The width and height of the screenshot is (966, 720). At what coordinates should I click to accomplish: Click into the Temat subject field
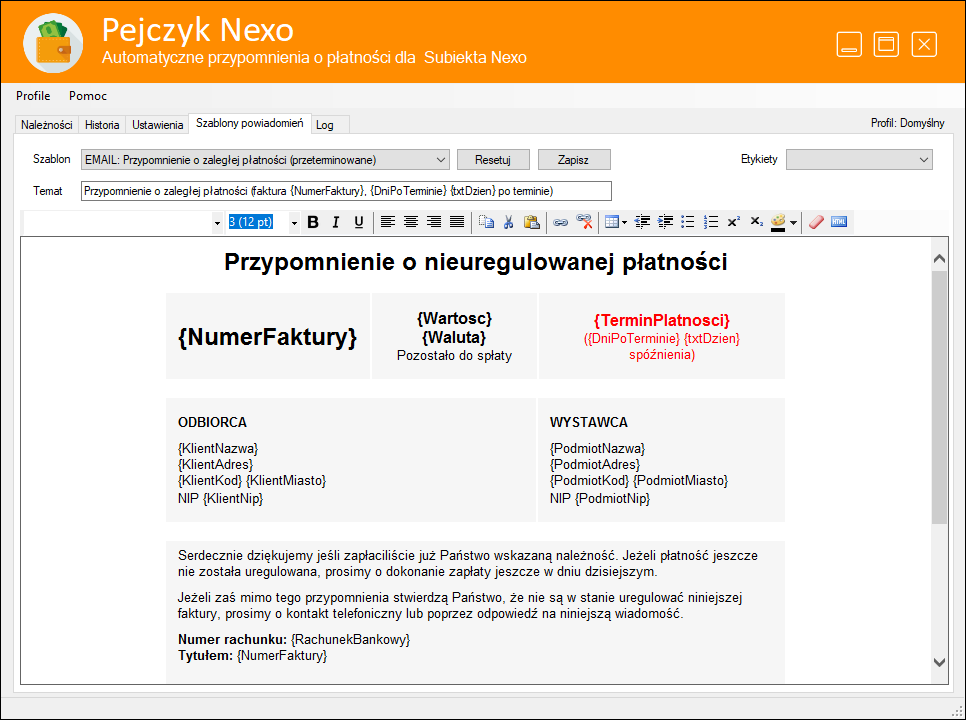346,191
